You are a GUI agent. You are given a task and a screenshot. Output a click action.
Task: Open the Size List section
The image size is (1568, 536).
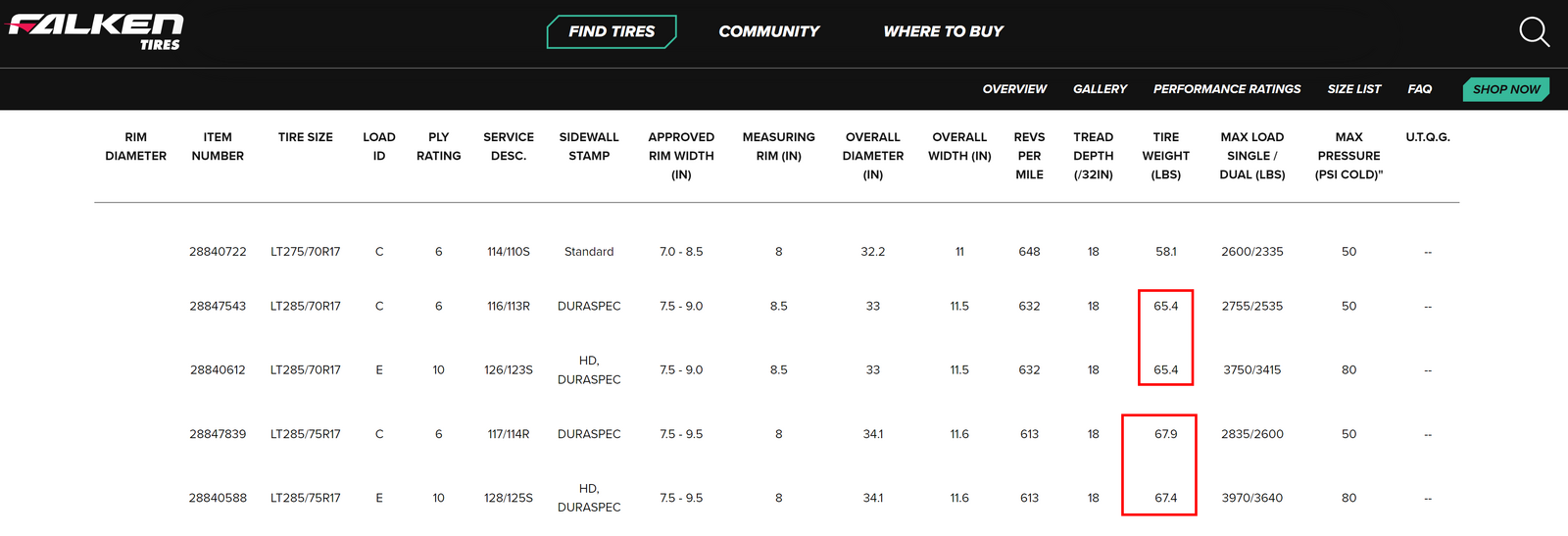point(1354,89)
